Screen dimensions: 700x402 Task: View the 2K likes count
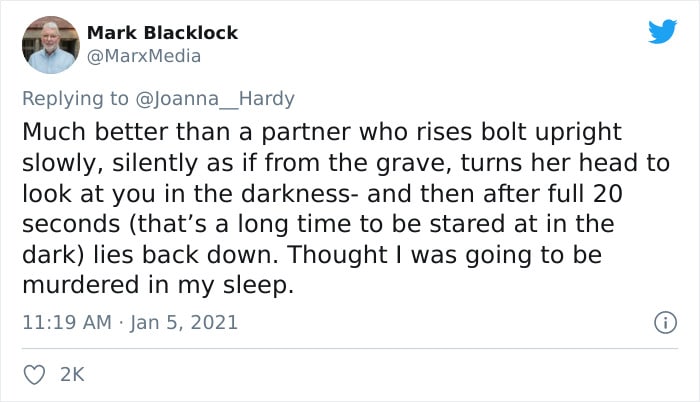pos(73,374)
